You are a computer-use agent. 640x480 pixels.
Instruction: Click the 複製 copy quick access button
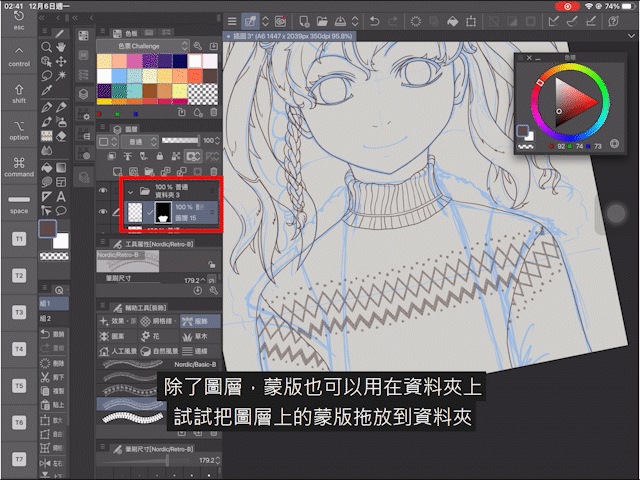pos(53,391)
